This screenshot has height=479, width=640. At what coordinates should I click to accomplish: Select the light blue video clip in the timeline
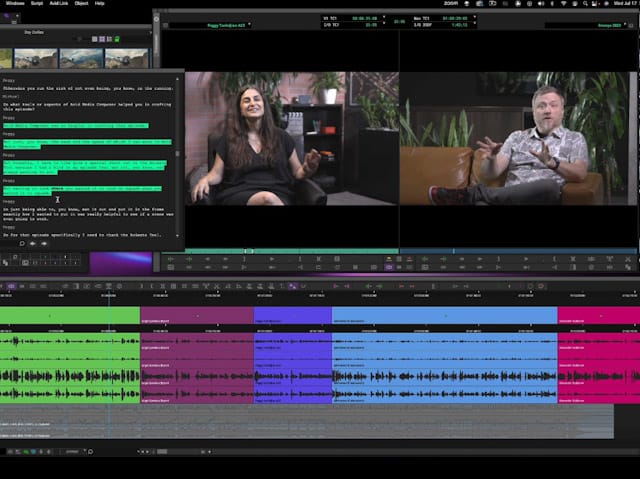(x=445, y=315)
